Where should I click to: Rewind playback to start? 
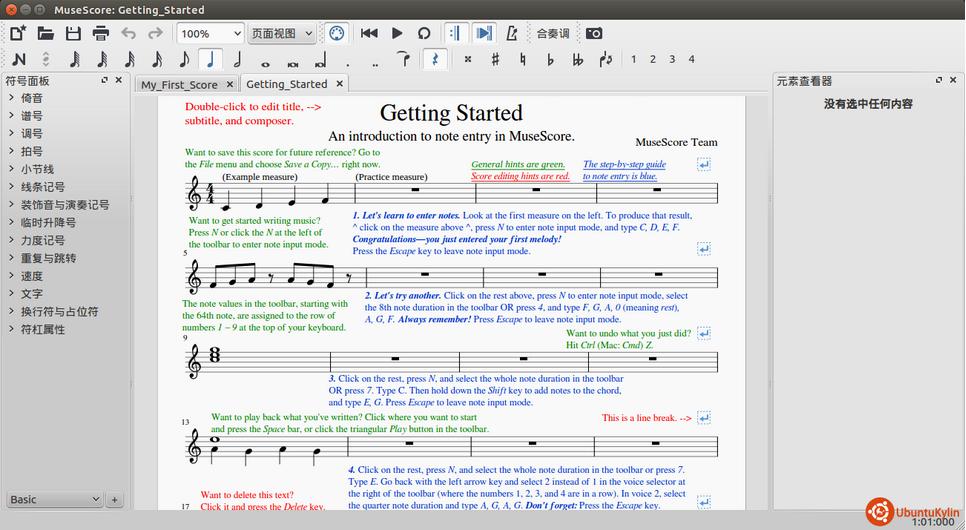tap(369, 33)
